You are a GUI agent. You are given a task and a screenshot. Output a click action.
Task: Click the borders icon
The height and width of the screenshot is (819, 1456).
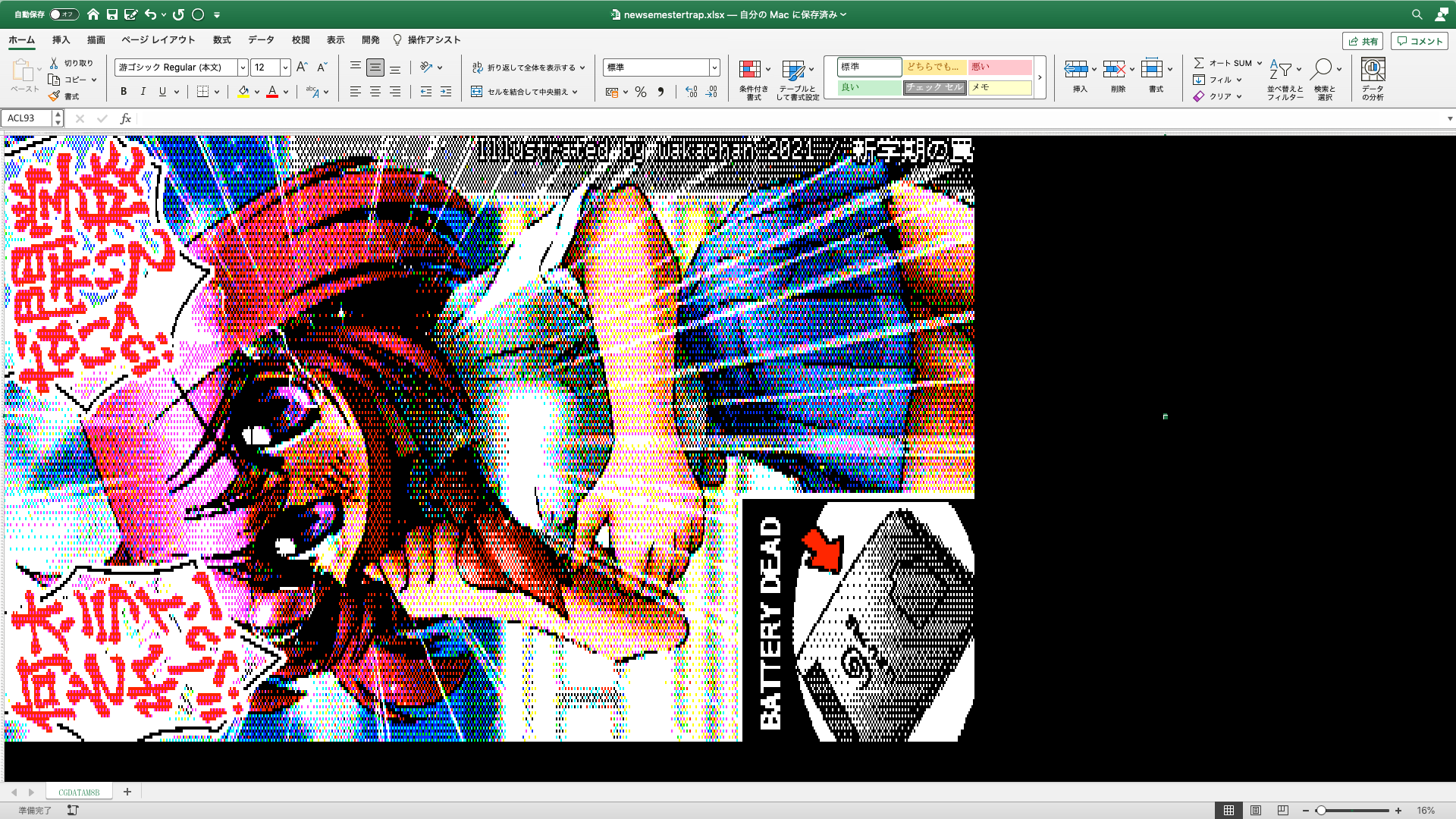click(x=202, y=92)
